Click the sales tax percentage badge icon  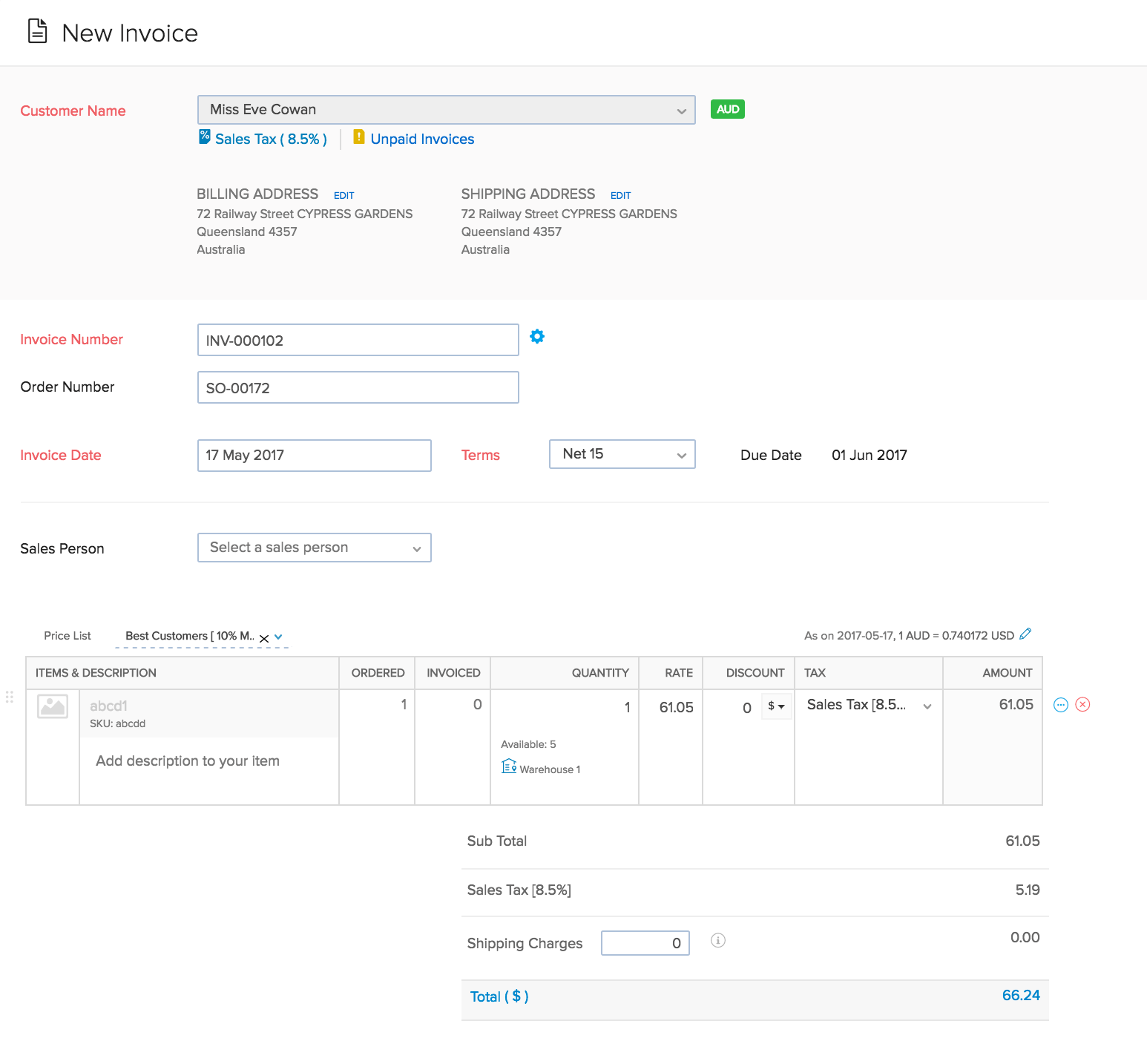point(203,137)
